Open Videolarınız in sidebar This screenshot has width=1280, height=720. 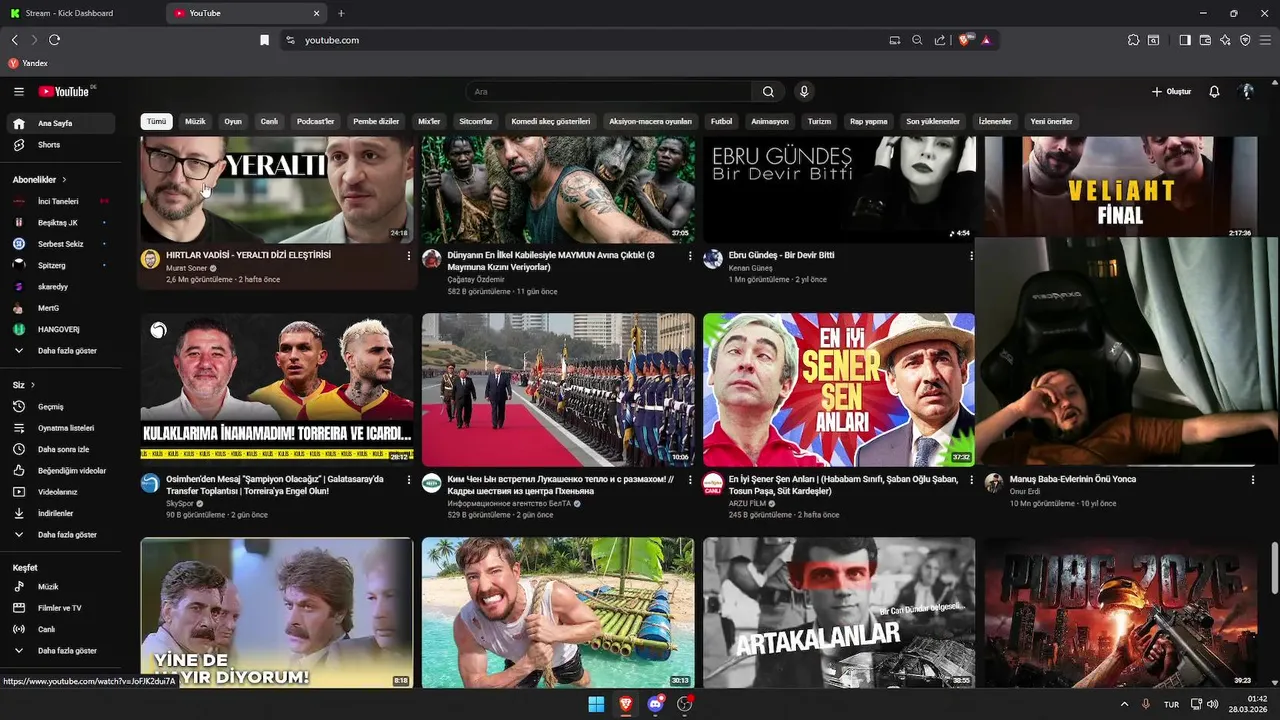[x=60, y=492]
